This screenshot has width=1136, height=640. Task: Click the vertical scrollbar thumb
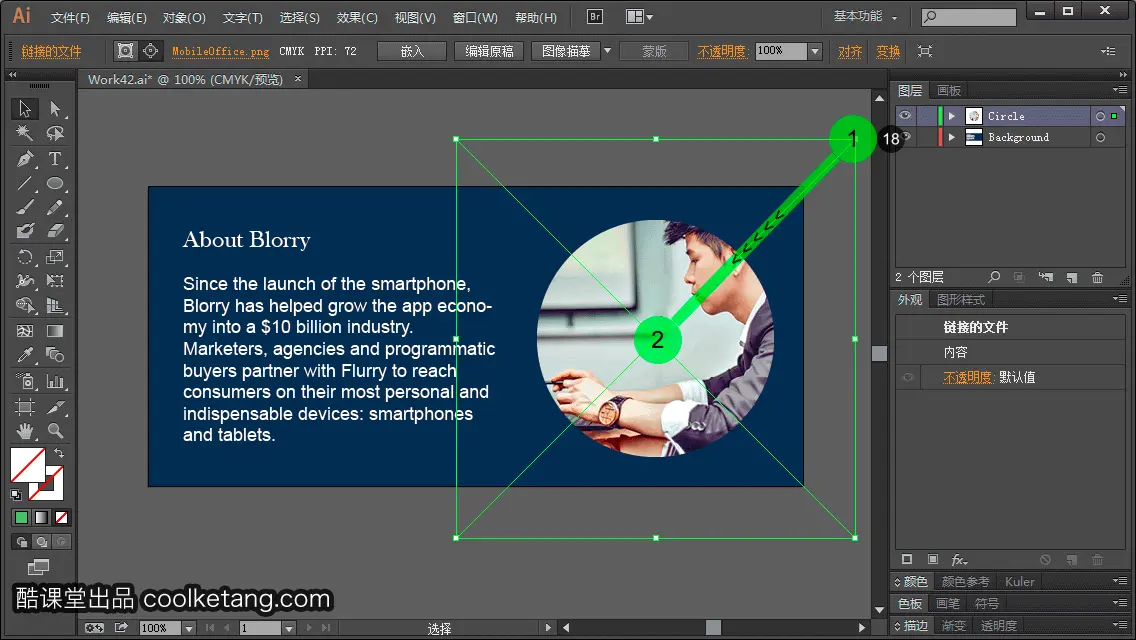coord(880,354)
